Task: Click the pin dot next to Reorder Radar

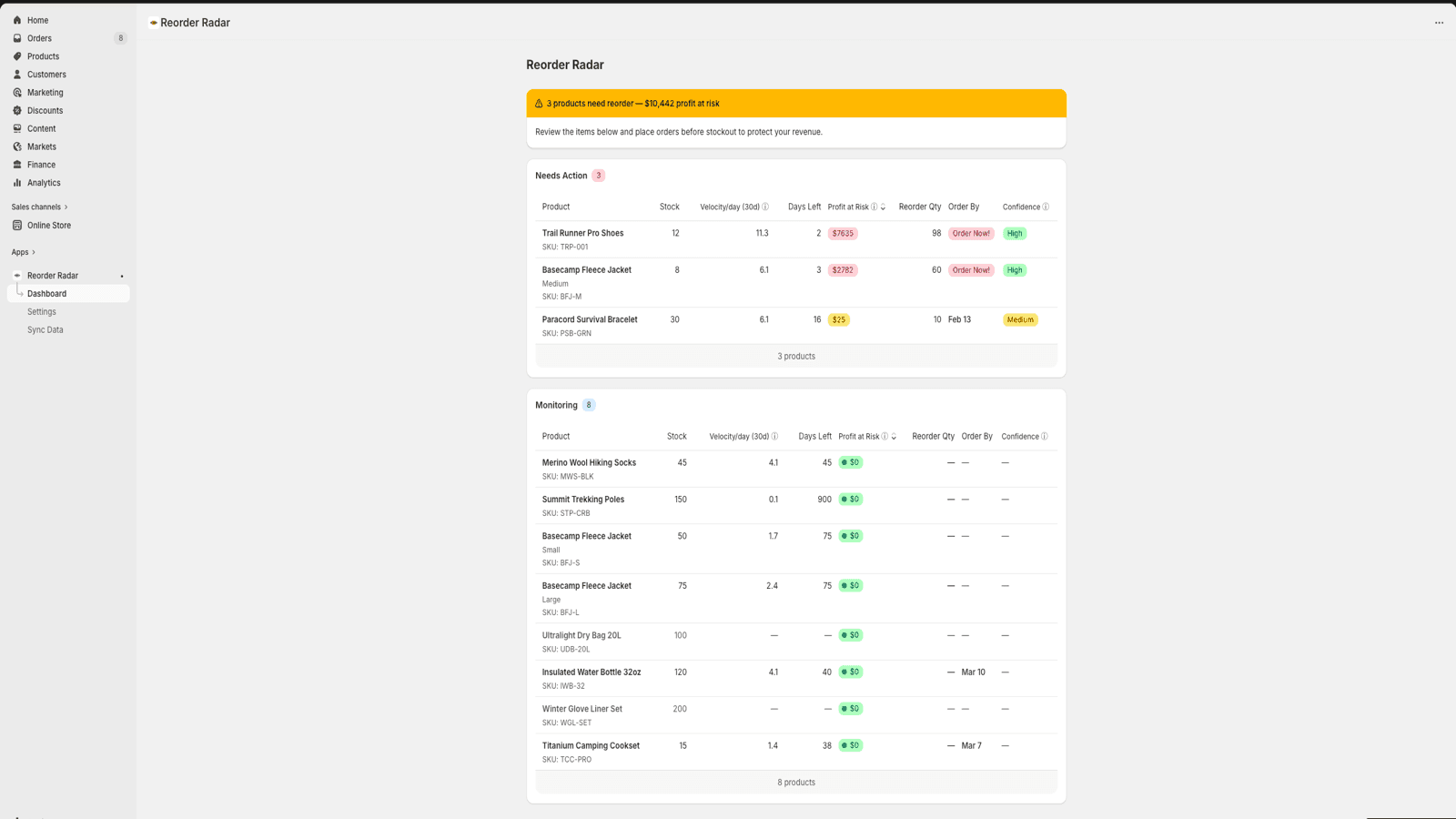Action: pos(122,276)
